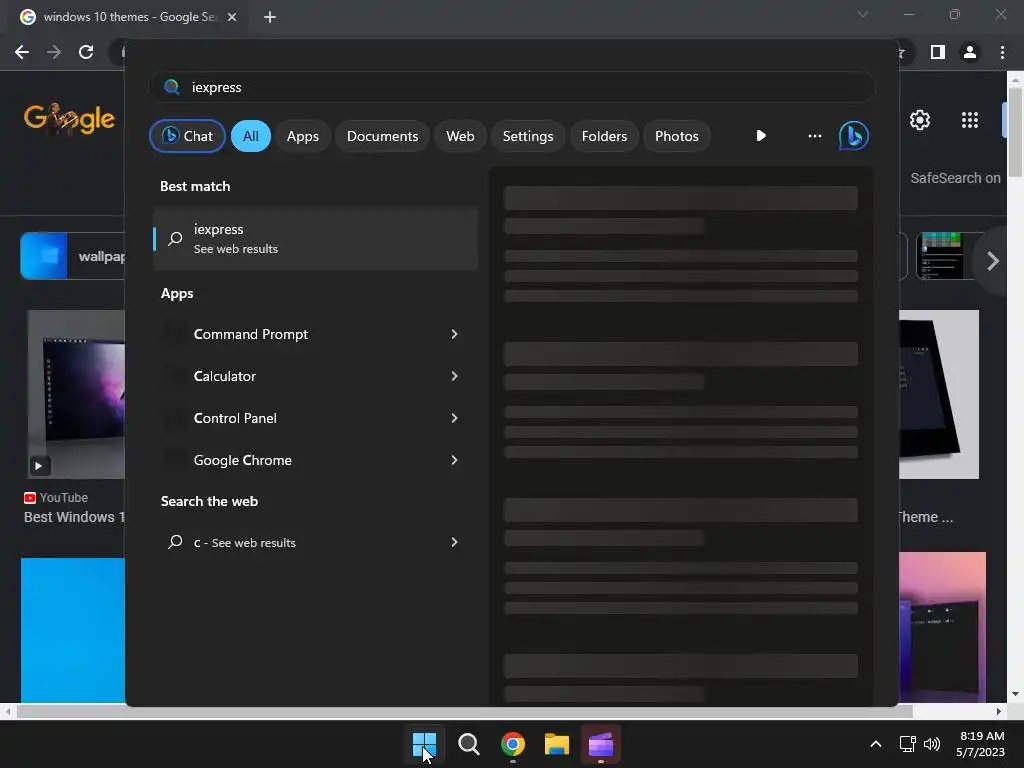This screenshot has width=1024, height=768.
Task: Open the network status tray icon
Action: (x=907, y=744)
